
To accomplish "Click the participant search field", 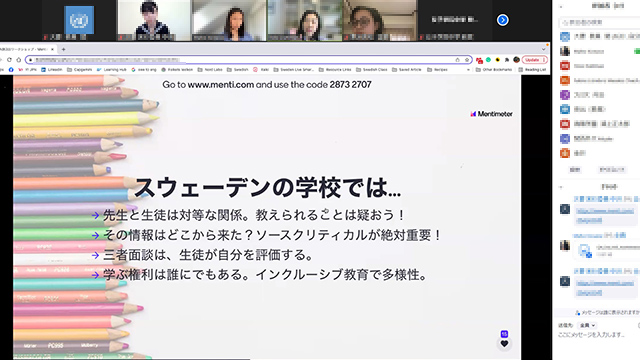I will (599, 22).
